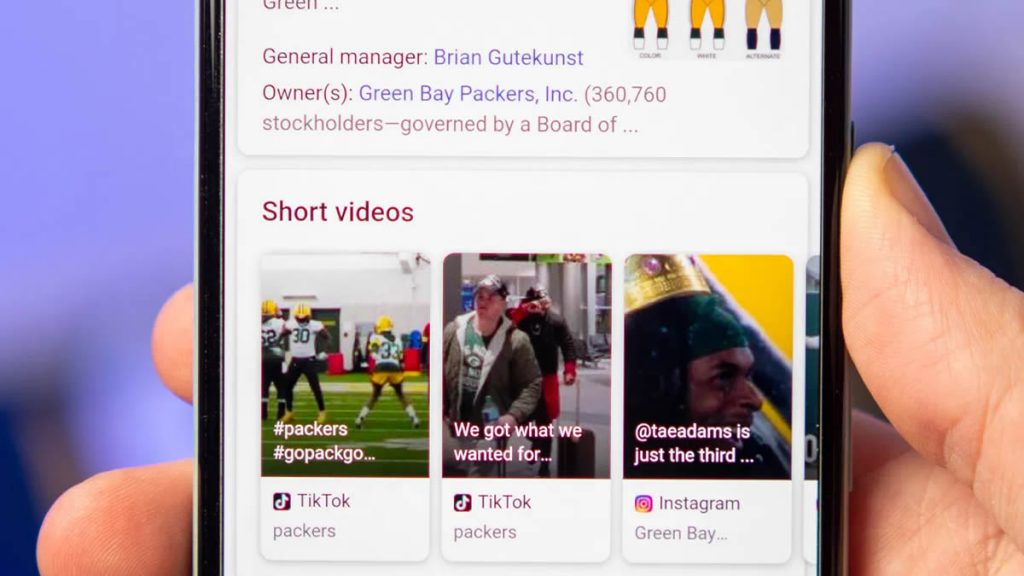
Task: Click 'packers' account name under first TikTok video
Action: (304, 531)
